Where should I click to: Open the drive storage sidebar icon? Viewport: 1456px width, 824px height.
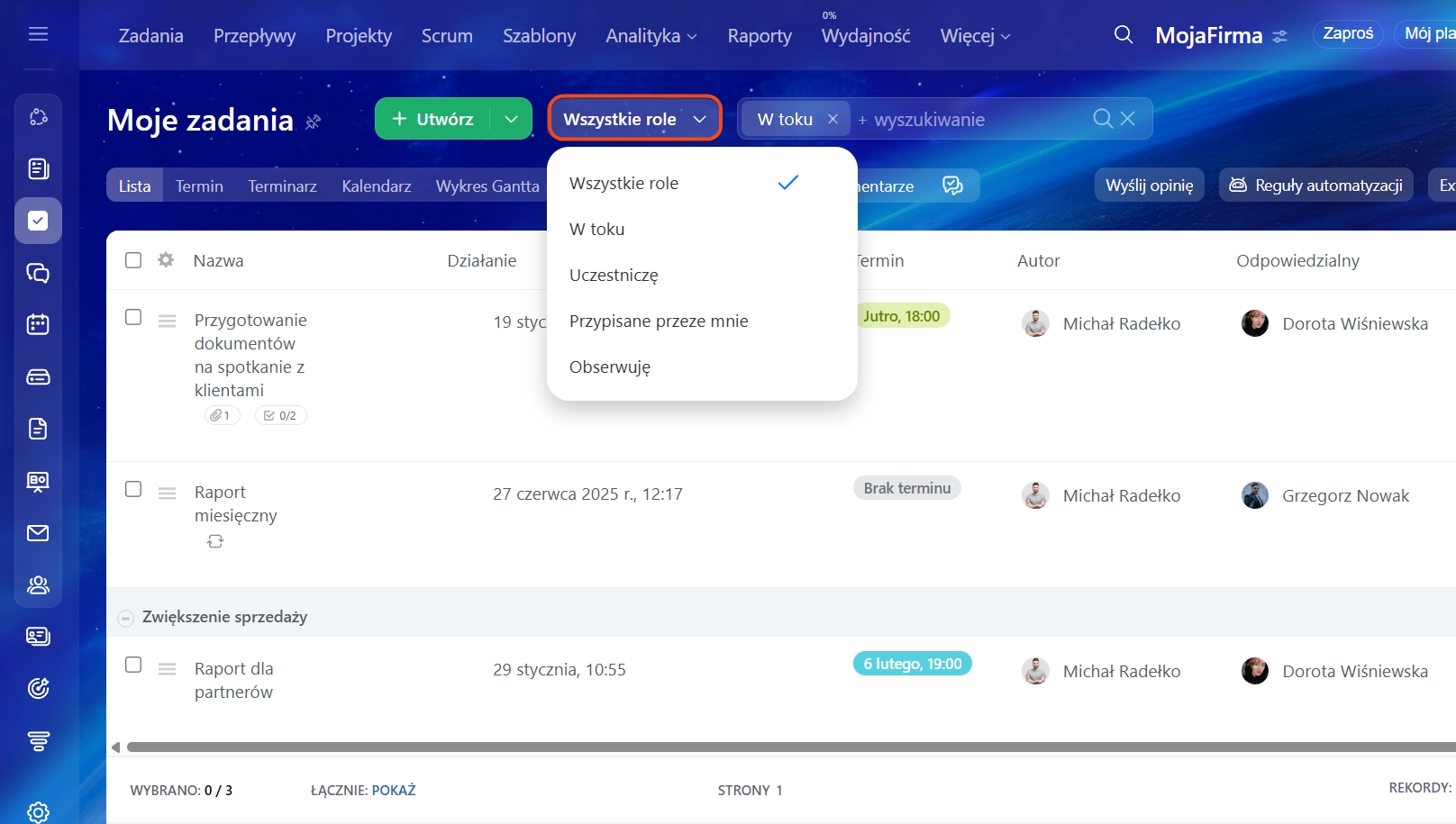tap(38, 376)
